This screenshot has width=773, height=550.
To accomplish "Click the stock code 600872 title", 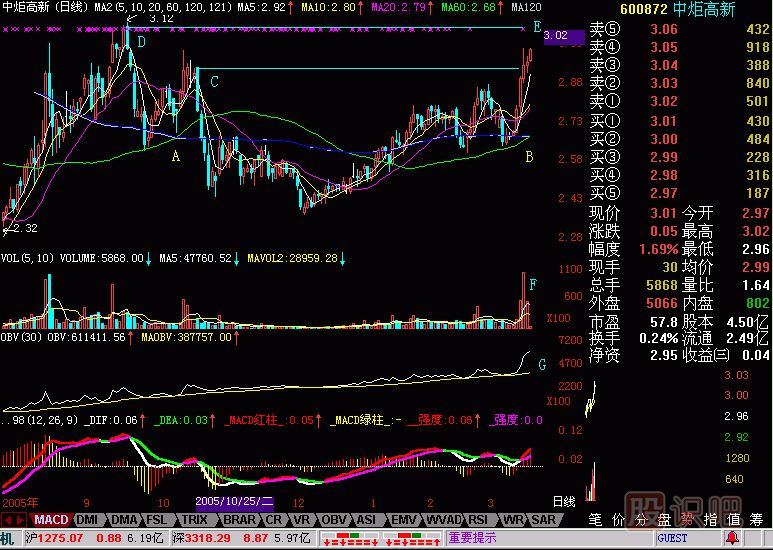I will coord(619,8).
